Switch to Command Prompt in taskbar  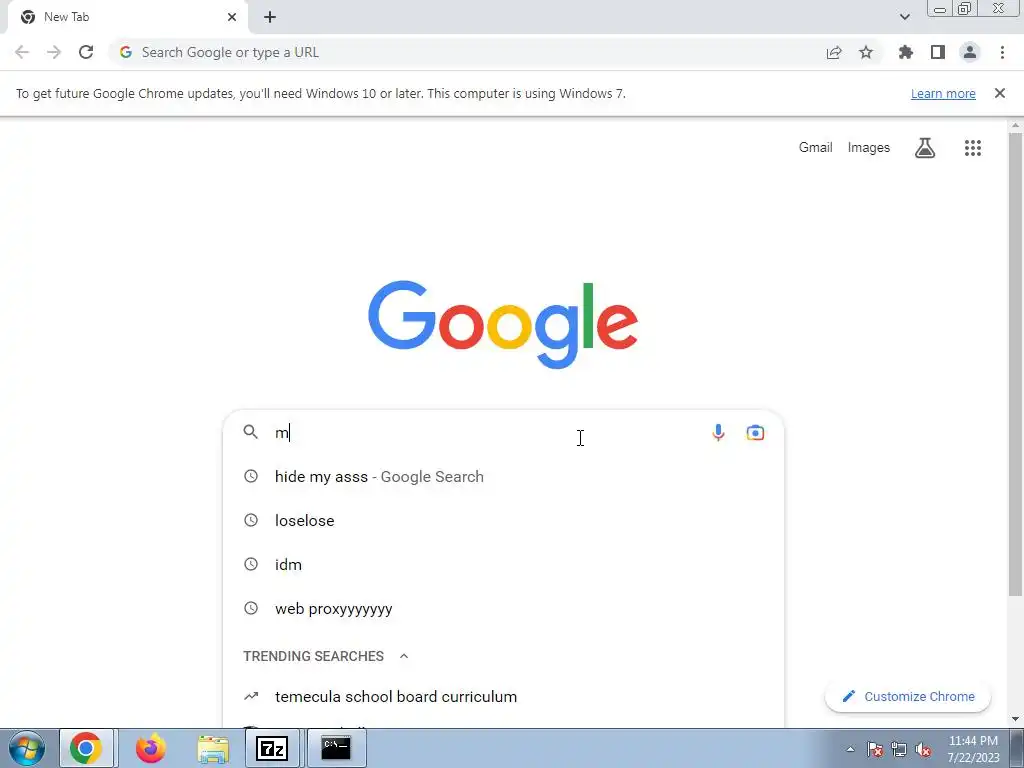click(x=336, y=748)
